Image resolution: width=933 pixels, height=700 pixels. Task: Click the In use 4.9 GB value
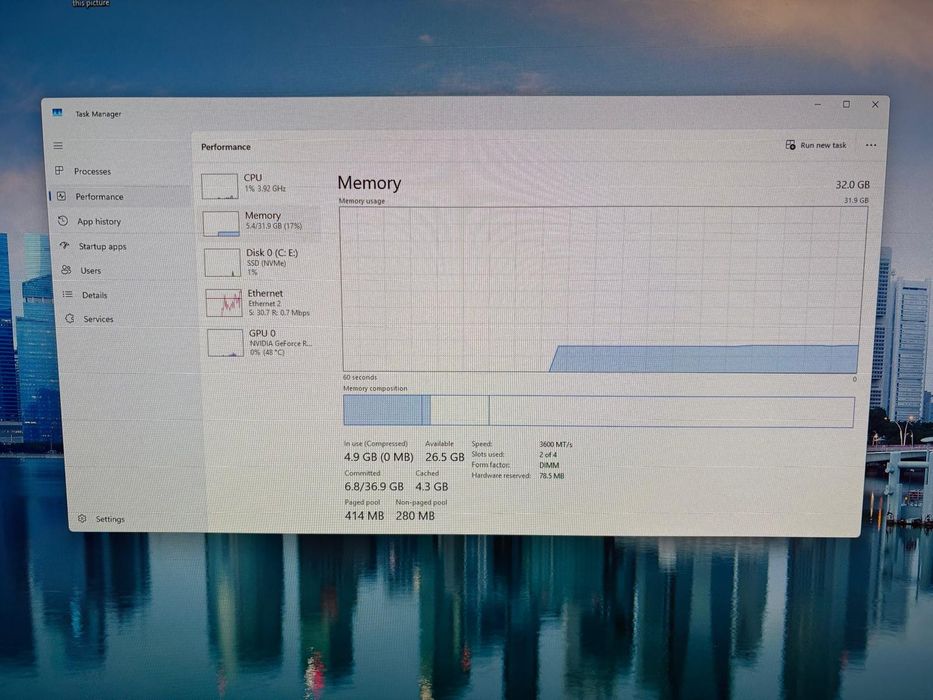point(378,457)
